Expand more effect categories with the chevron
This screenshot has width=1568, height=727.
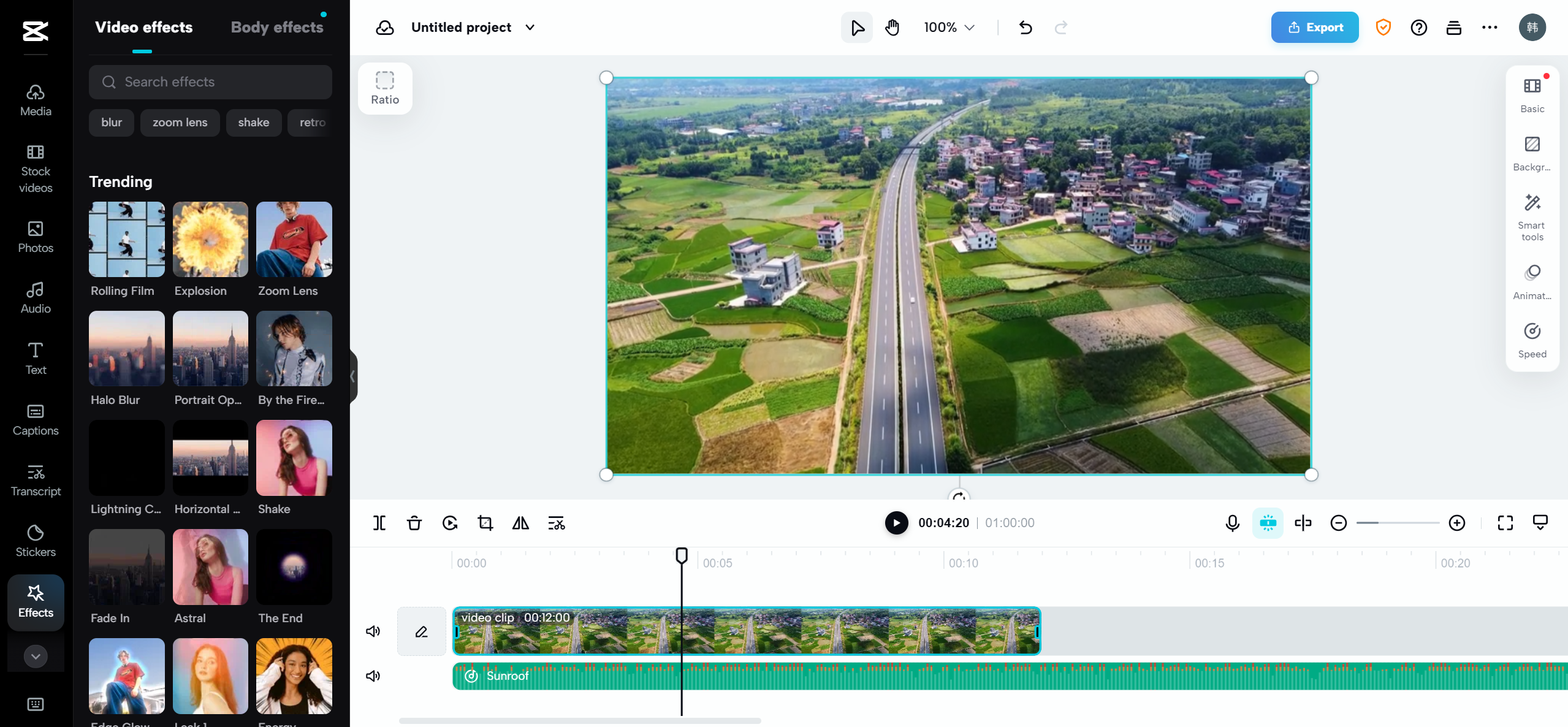coord(35,656)
